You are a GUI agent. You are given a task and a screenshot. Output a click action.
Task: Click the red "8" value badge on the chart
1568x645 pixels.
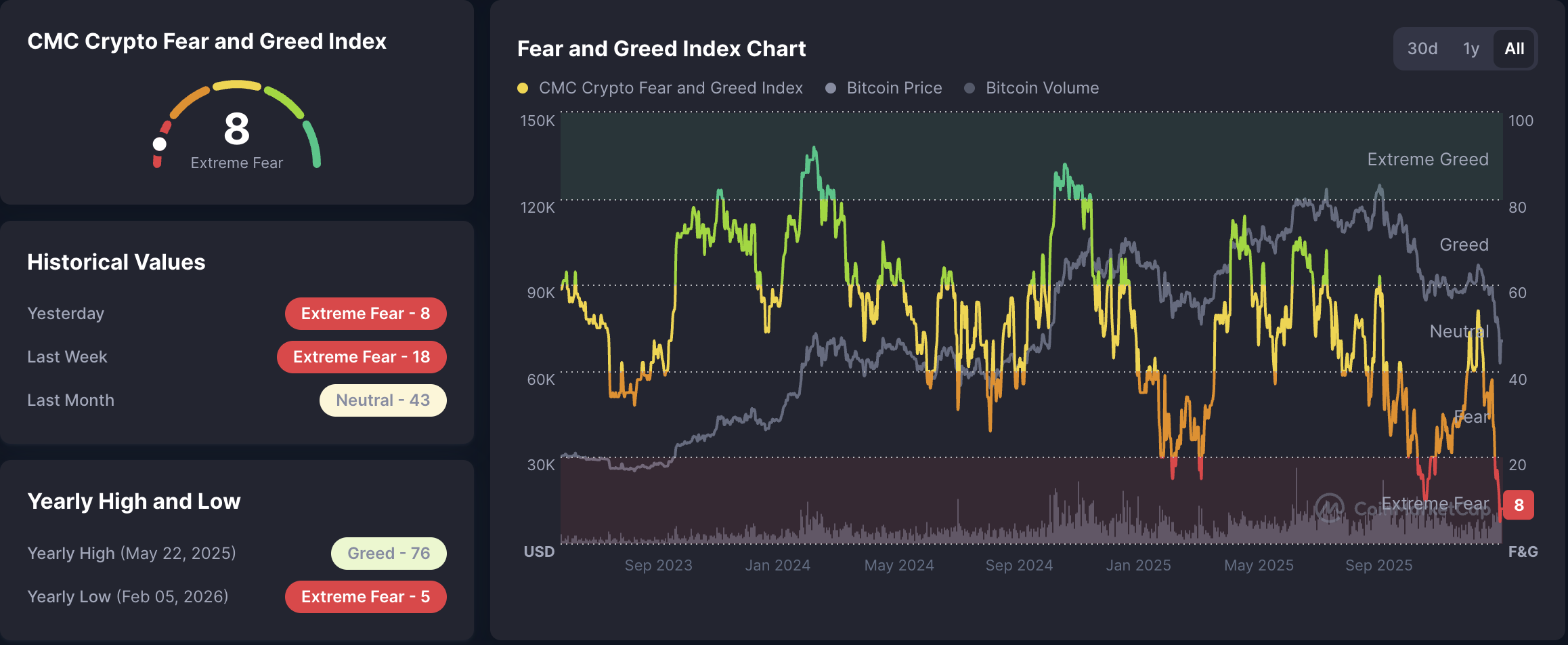pos(1519,505)
